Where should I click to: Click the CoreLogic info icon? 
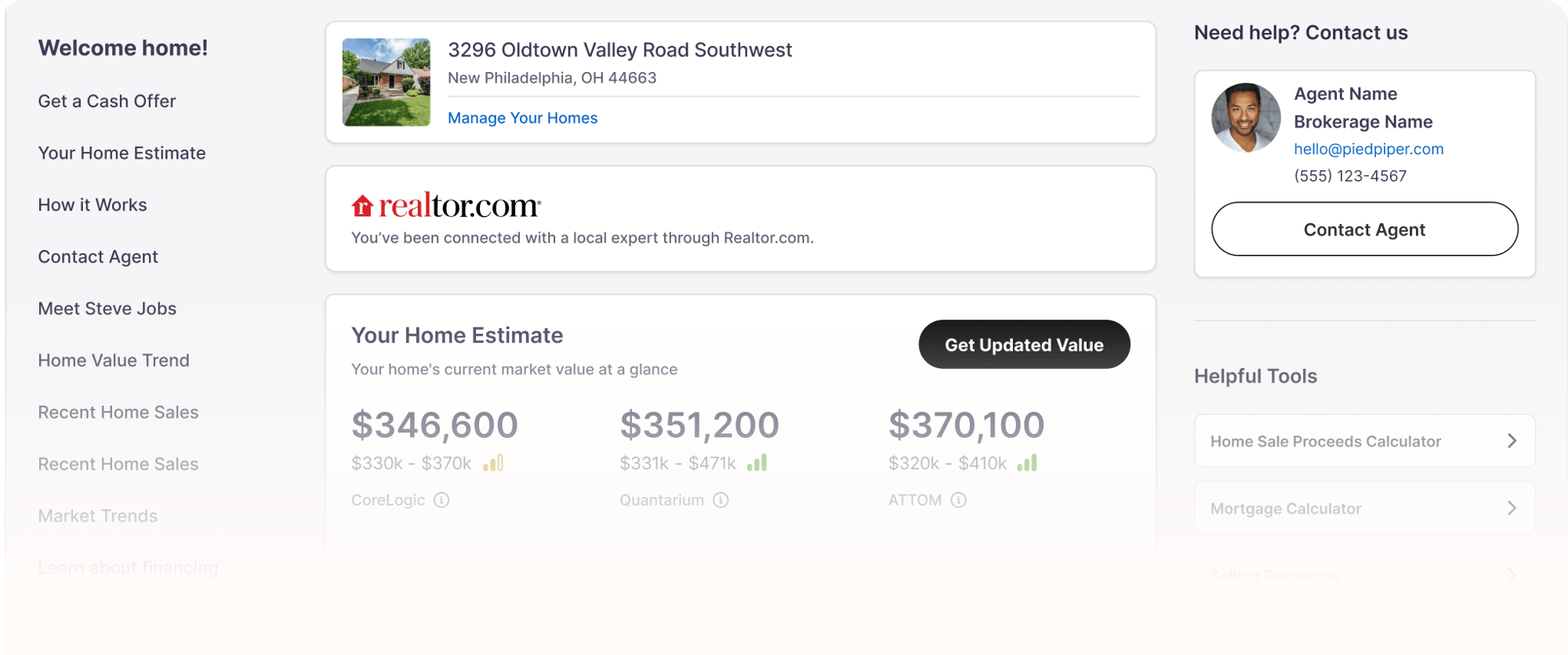coord(441,500)
